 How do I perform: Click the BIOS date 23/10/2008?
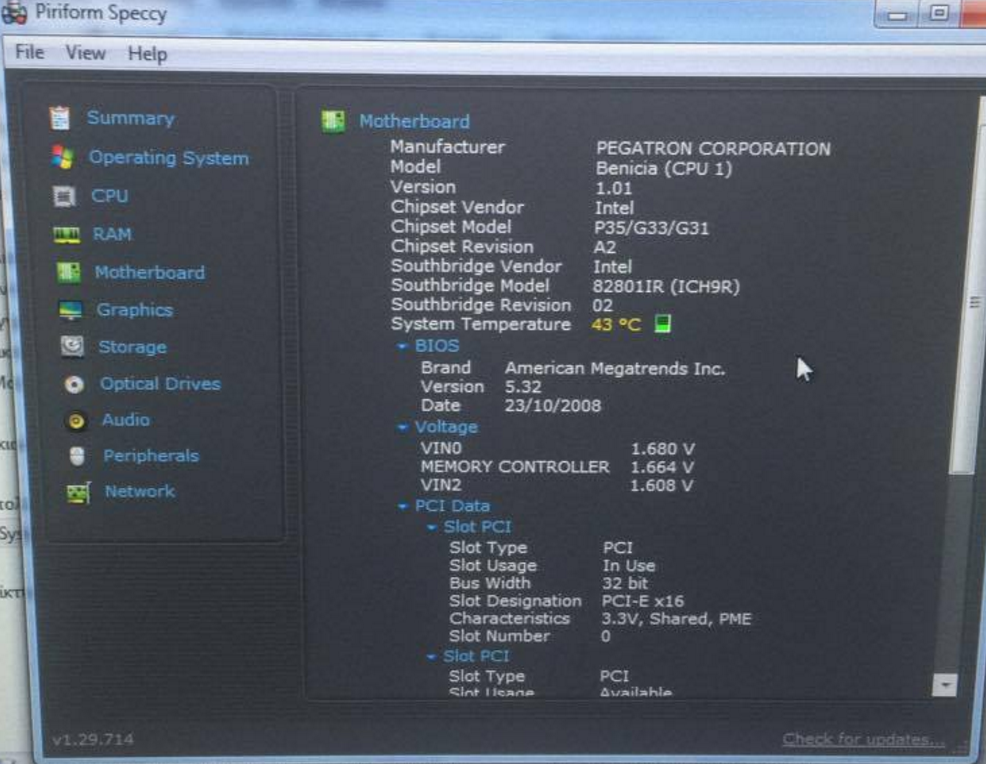(553, 406)
